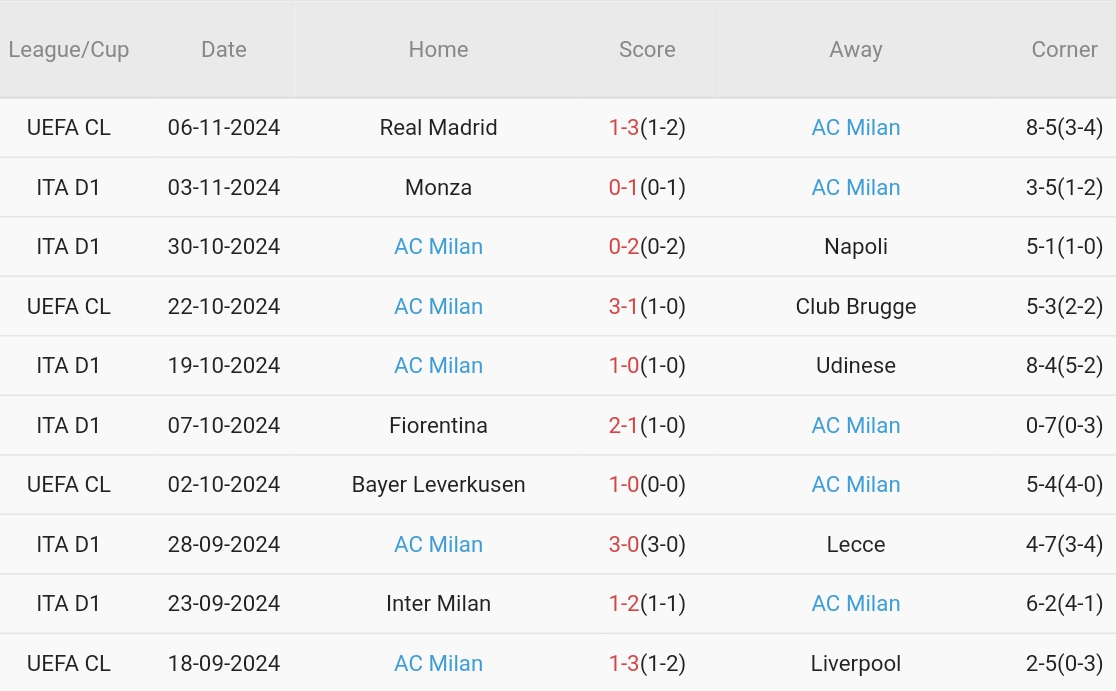The height and width of the screenshot is (691, 1116).
Task: Select the Liverpool team name
Action: point(856,663)
